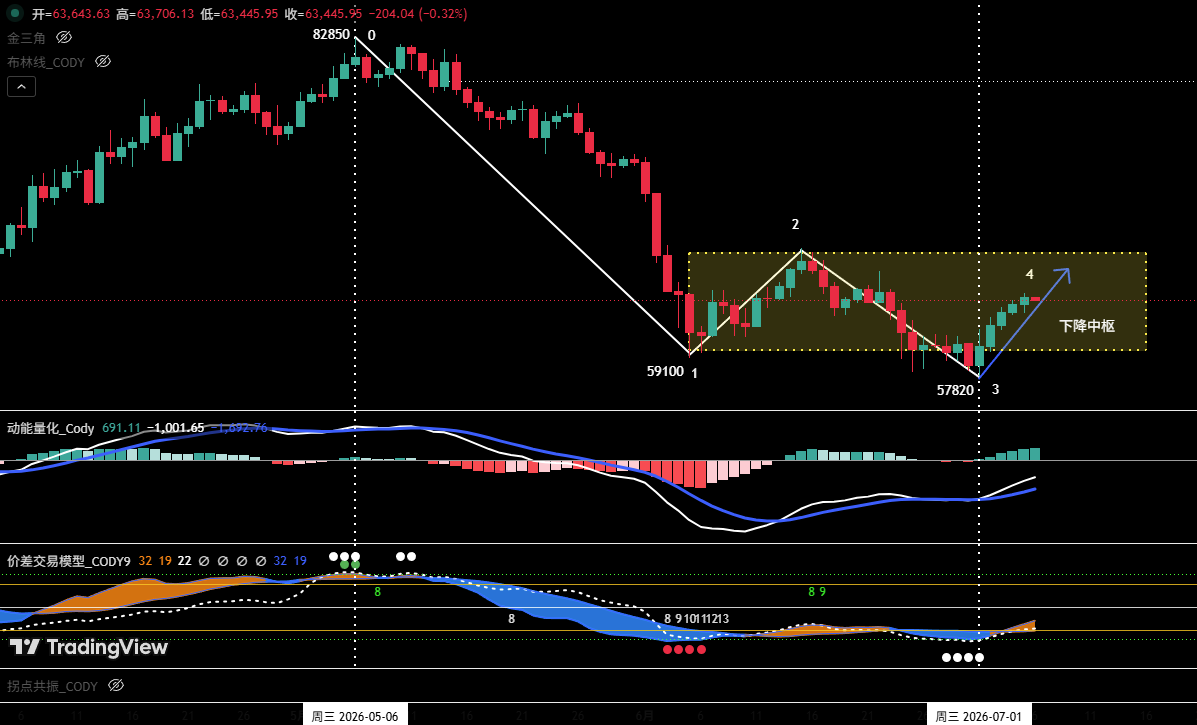This screenshot has width=1197, height=725.
Task: Click the green dots under 82850 peak
Action: [350, 566]
